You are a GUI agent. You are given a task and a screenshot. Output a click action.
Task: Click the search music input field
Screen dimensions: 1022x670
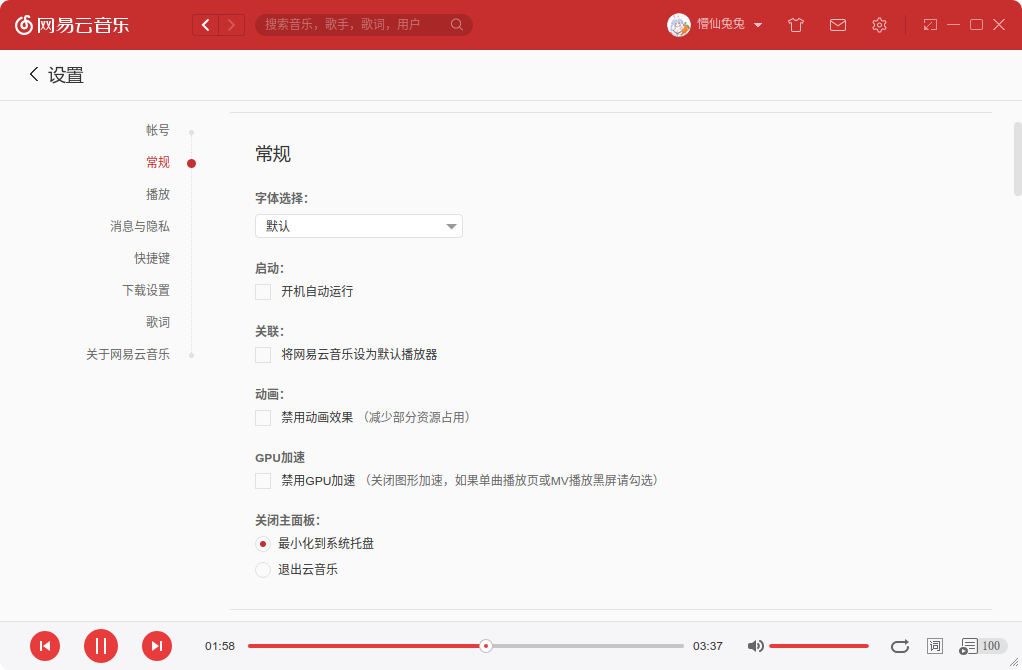click(x=355, y=25)
